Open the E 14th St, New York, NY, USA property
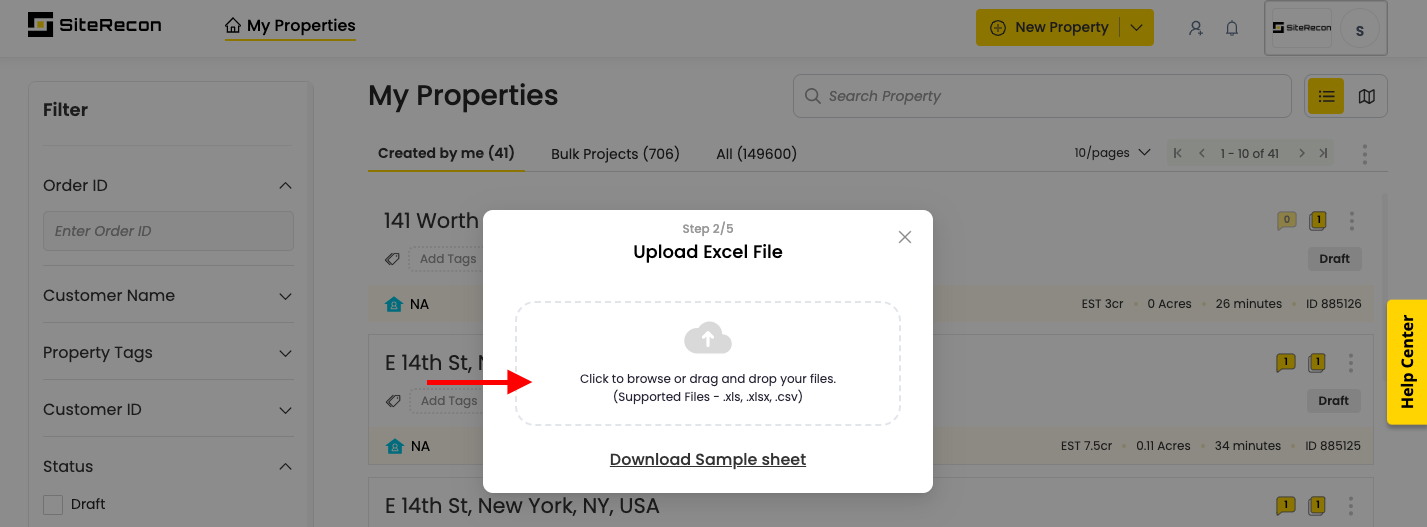The height and width of the screenshot is (527, 1427). [522, 506]
